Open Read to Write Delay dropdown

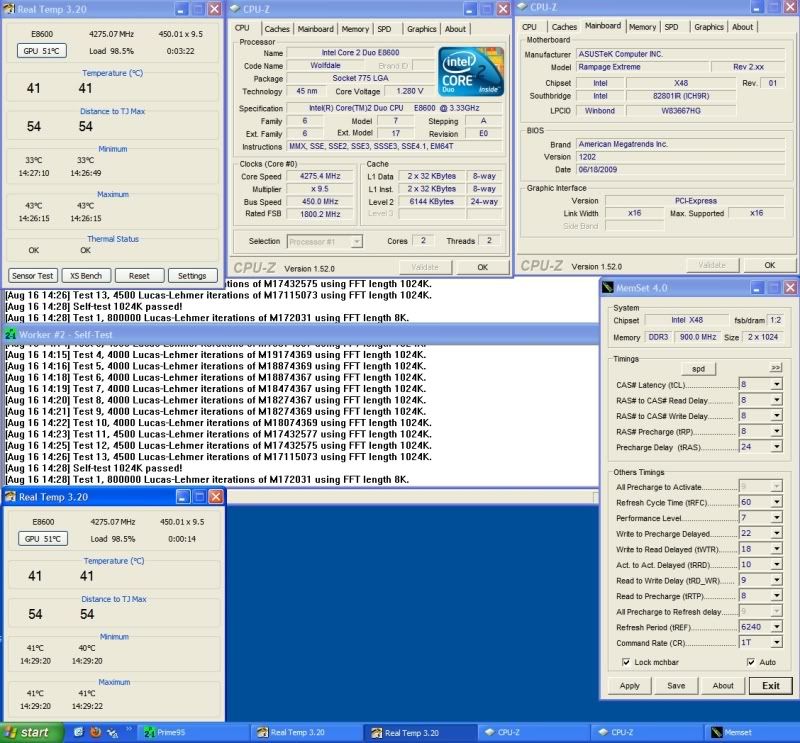point(776,580)
